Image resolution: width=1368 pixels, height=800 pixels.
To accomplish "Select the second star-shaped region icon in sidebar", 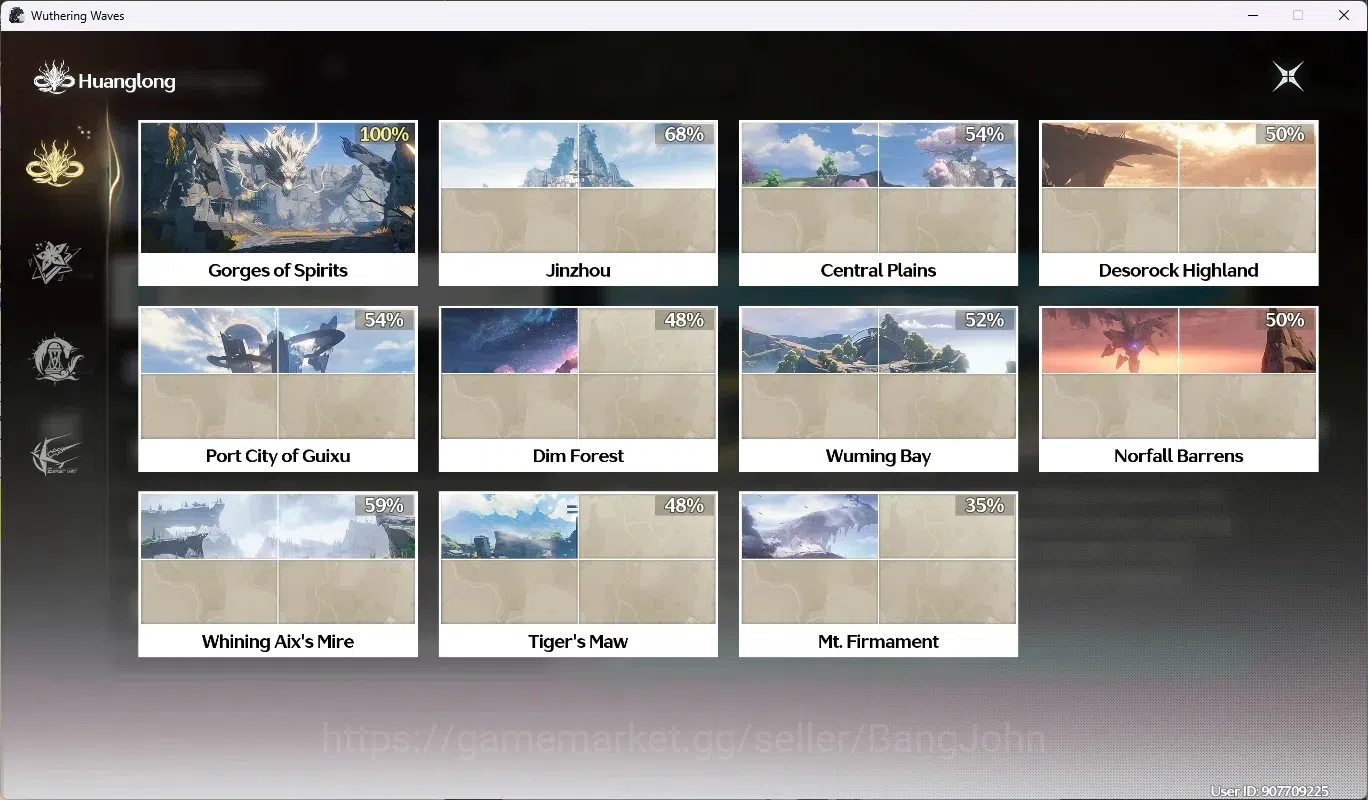I will point(55,262).
